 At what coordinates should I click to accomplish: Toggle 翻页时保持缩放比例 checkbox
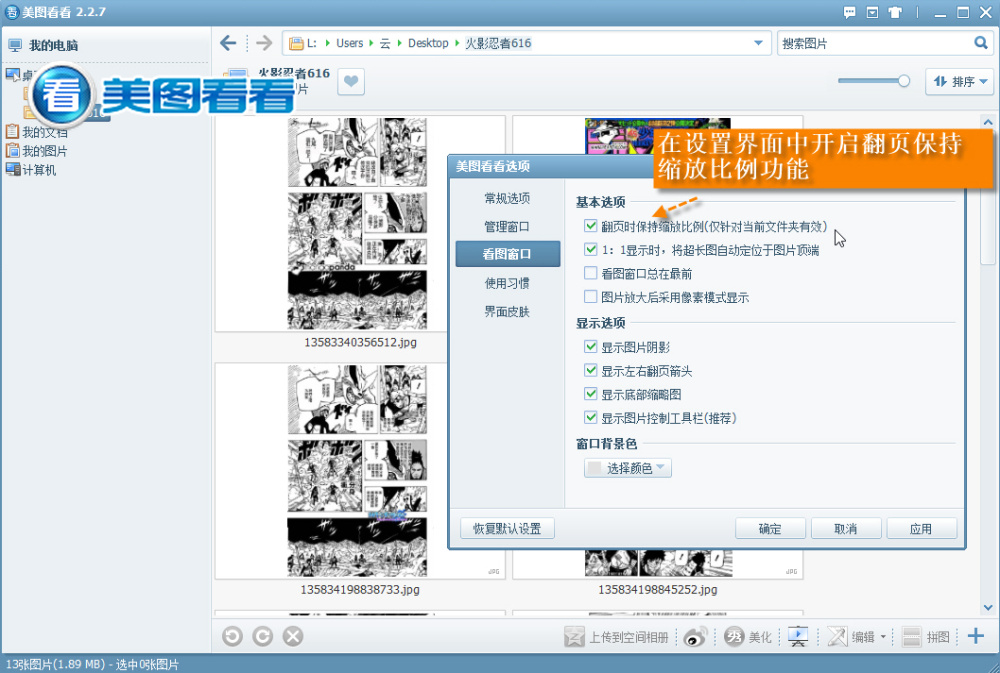(591, 226)
